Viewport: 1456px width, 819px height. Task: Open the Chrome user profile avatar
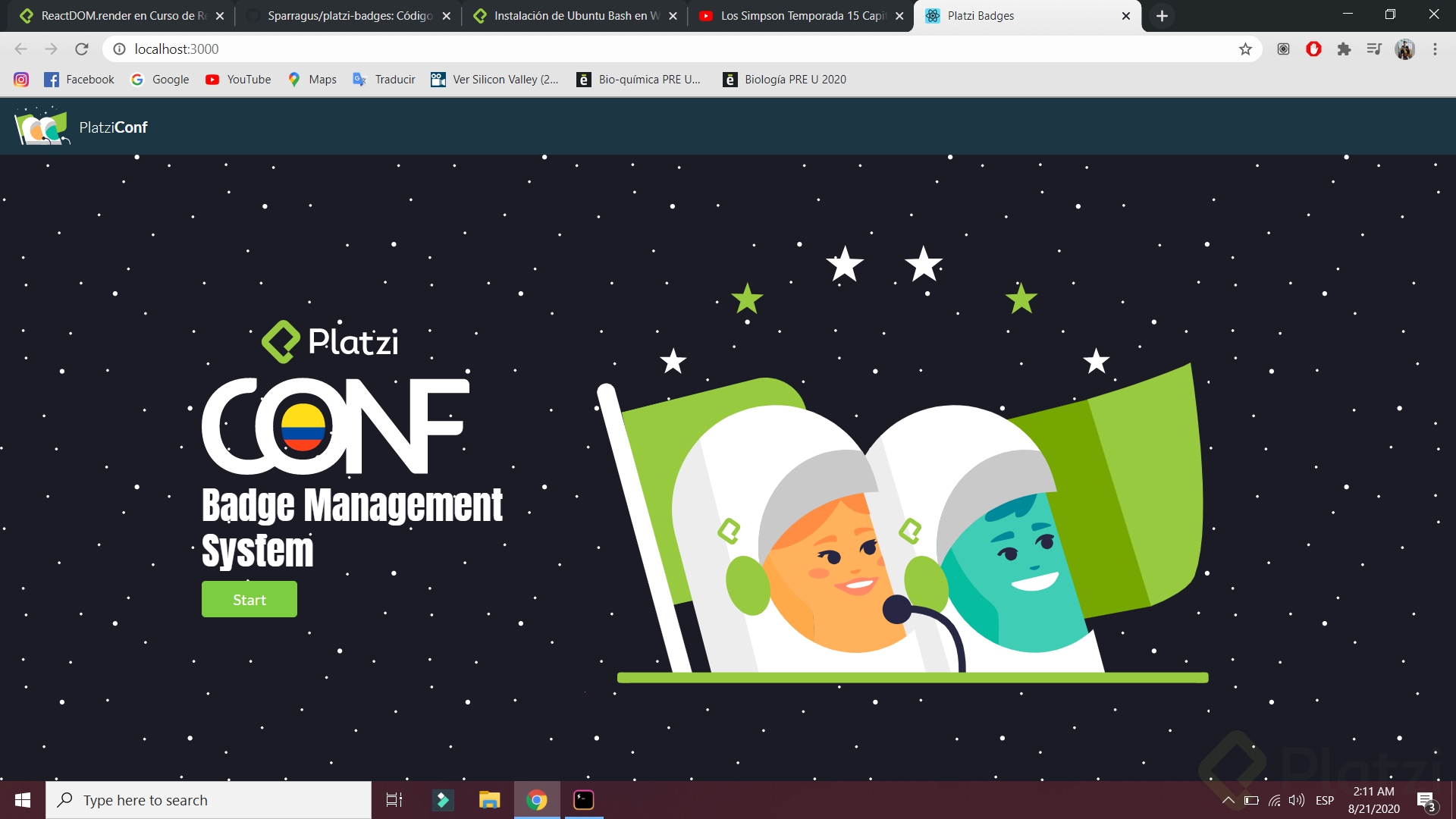point(1404,49)
